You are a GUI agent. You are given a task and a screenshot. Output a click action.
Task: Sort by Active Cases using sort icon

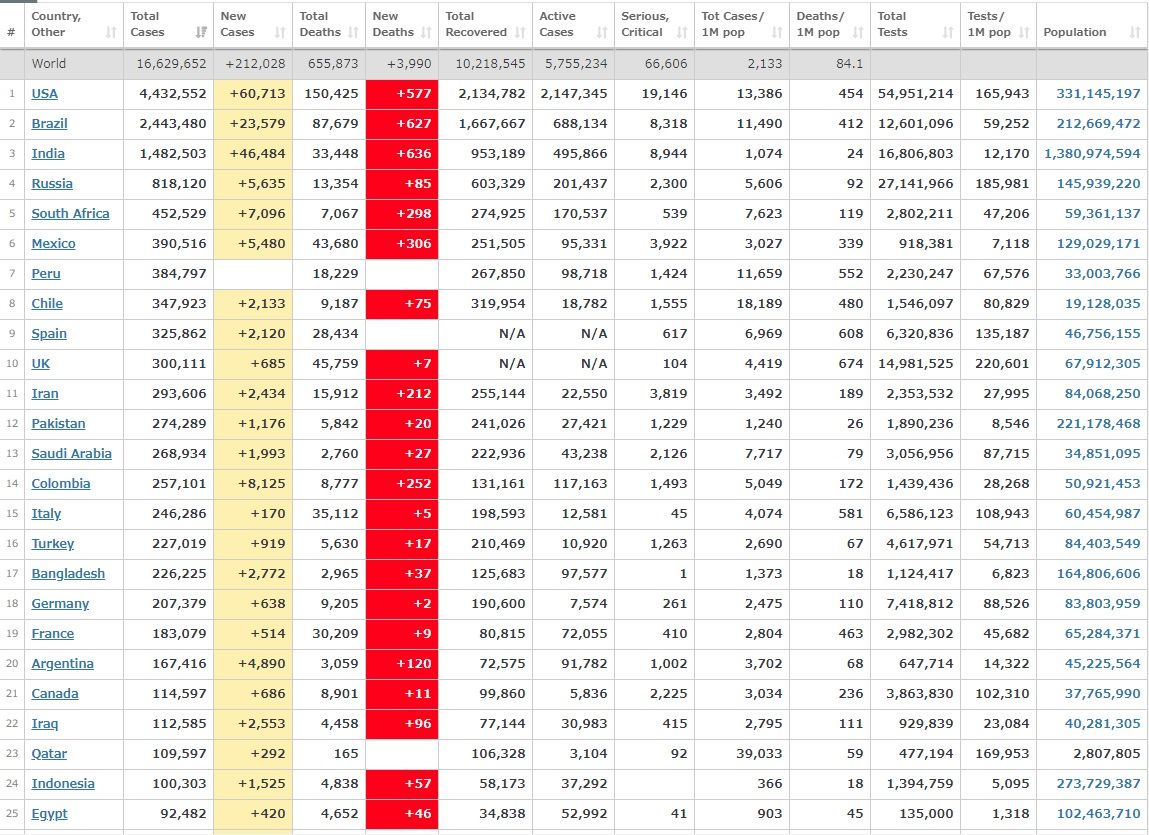(x=602, y=33)
